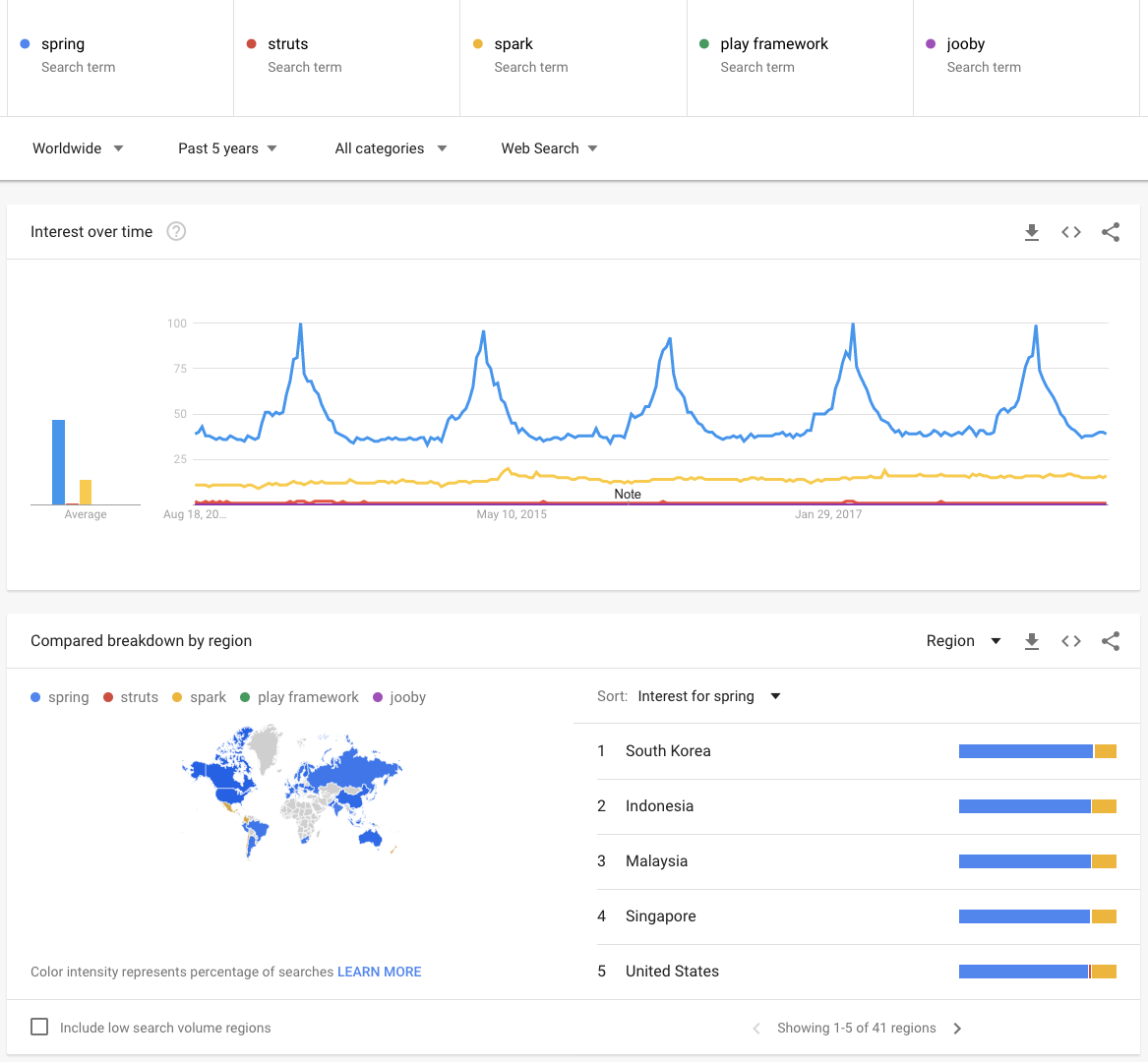Enable Include low search volume regions

click(x=39, y=1027)
